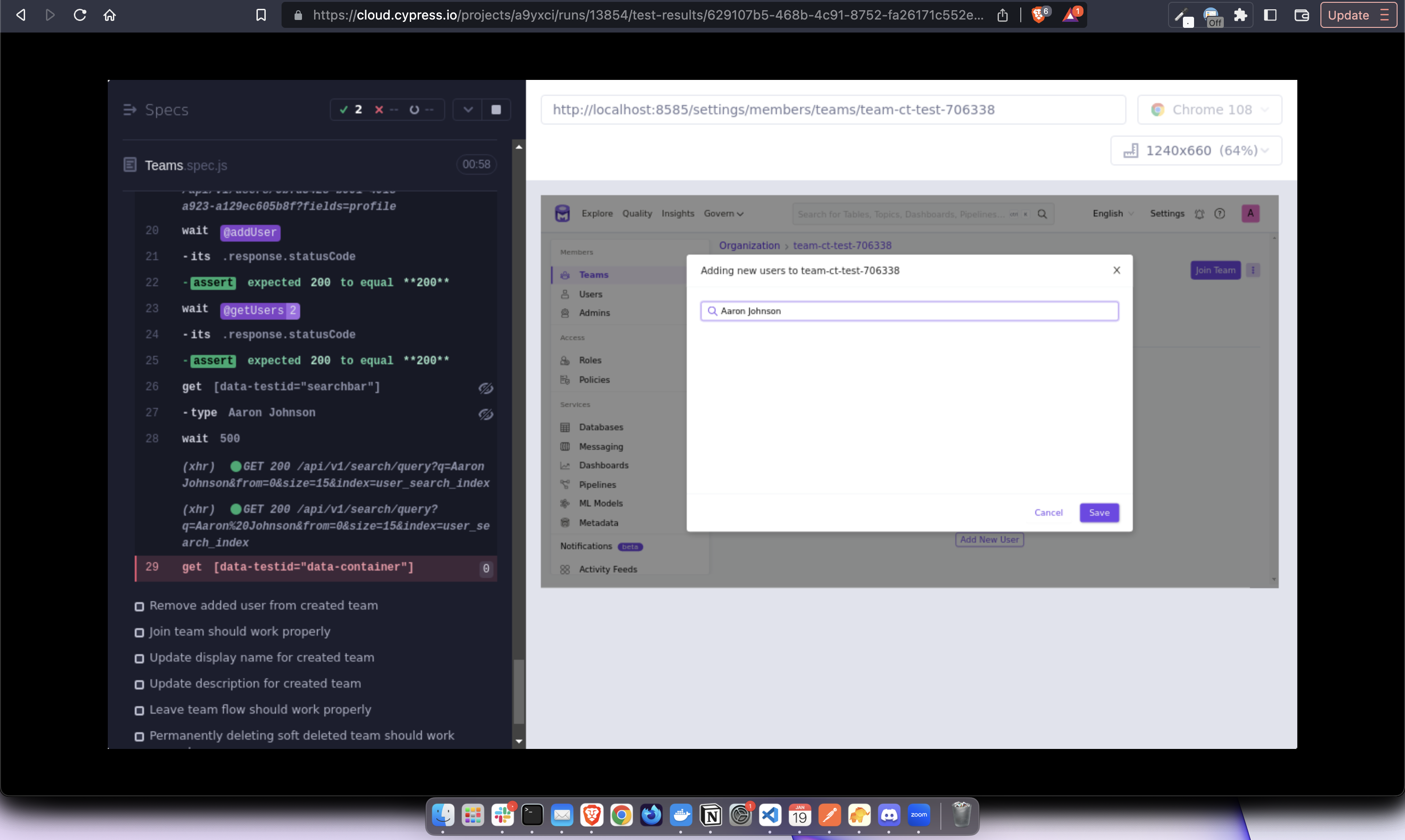Click Save in the add users dialog
This screenshot has width=1405, height=840.
point(1099,512)
